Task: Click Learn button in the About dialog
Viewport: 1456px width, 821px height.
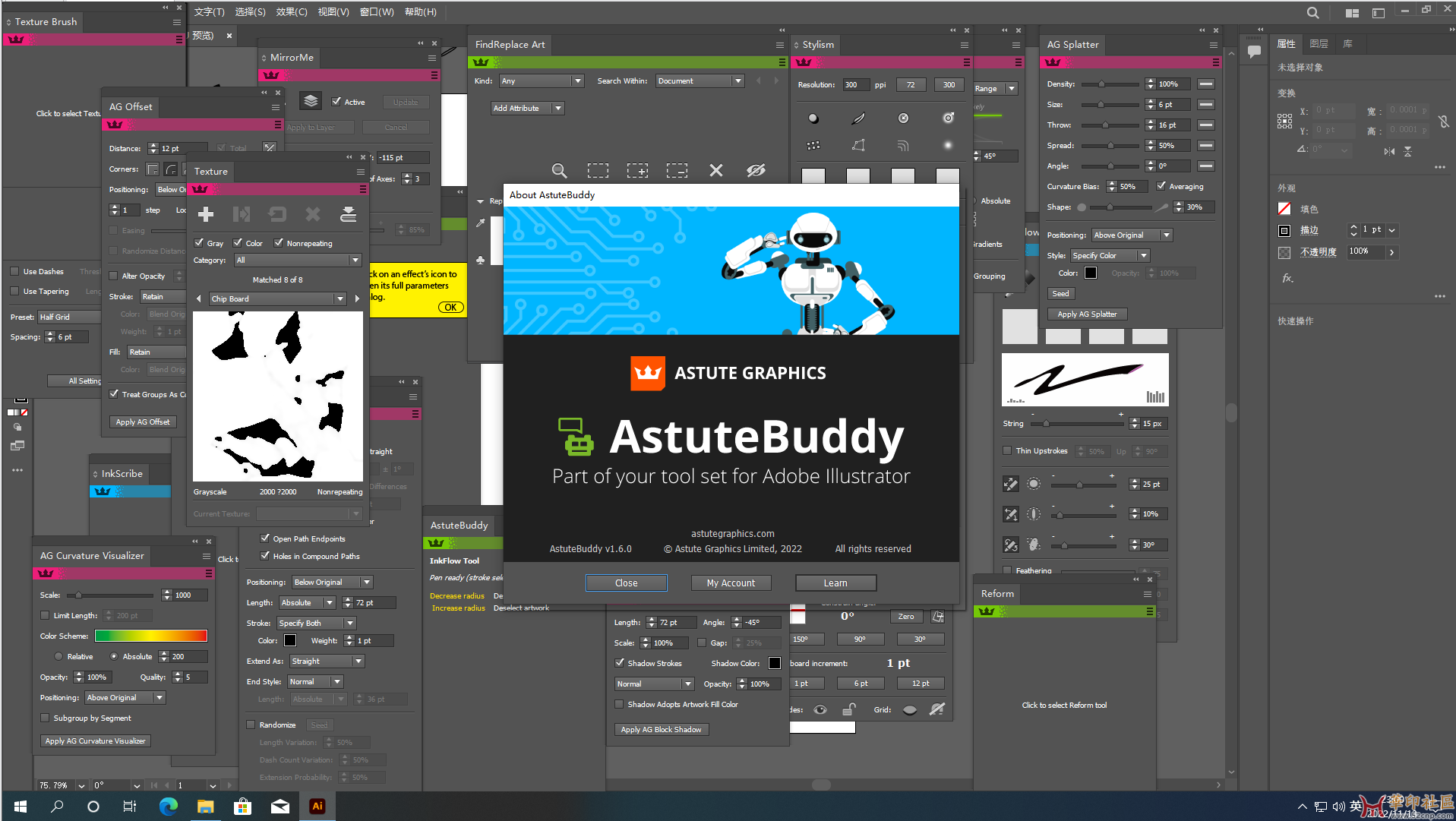Action: point(835,583)
